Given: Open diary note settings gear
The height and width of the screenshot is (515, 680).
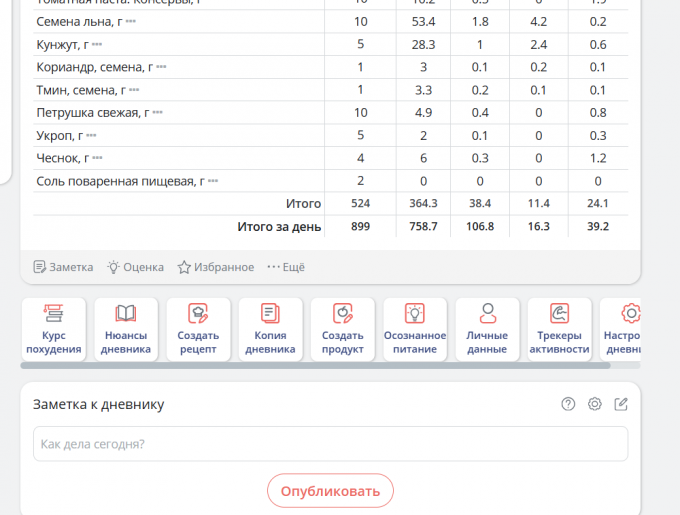Looking at the screenshot, I should pos(595,404).
